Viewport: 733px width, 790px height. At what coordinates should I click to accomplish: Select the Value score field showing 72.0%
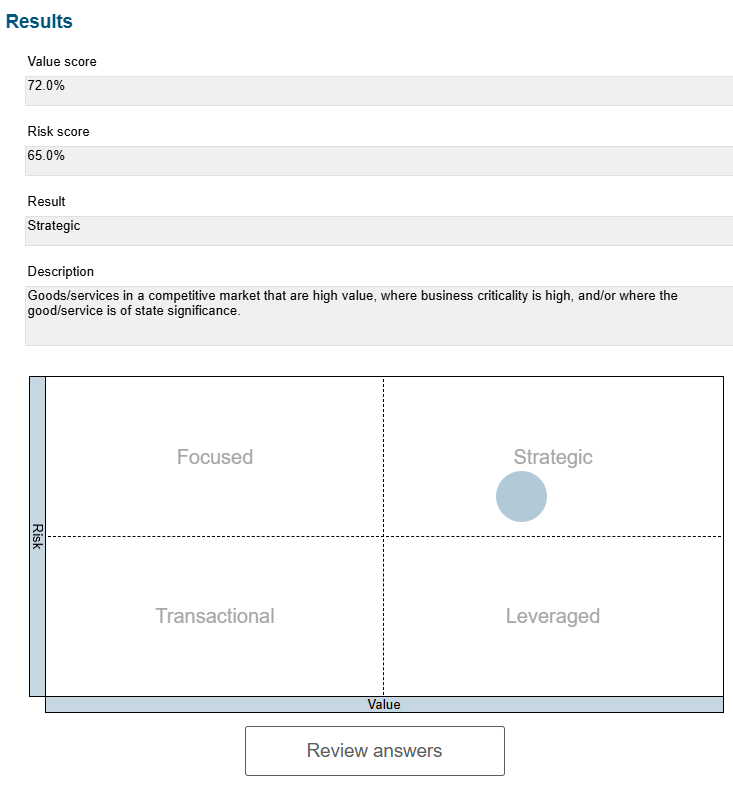(x=379, y=91)
